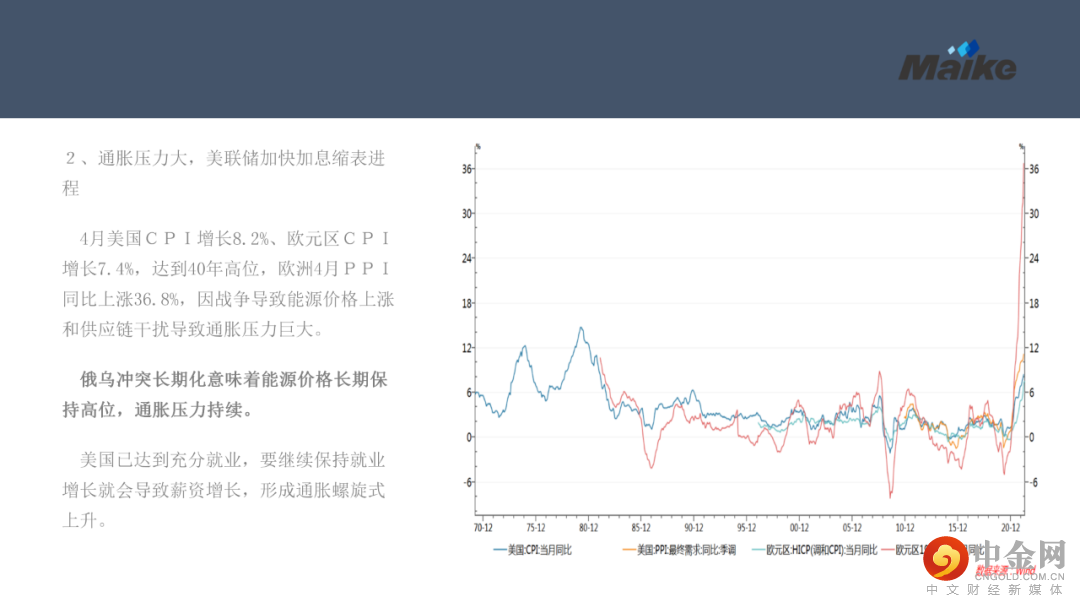Select legend entry 美国:CPI:当月同比
Viewport: 1080px width, 608px height.
point(532,550)
